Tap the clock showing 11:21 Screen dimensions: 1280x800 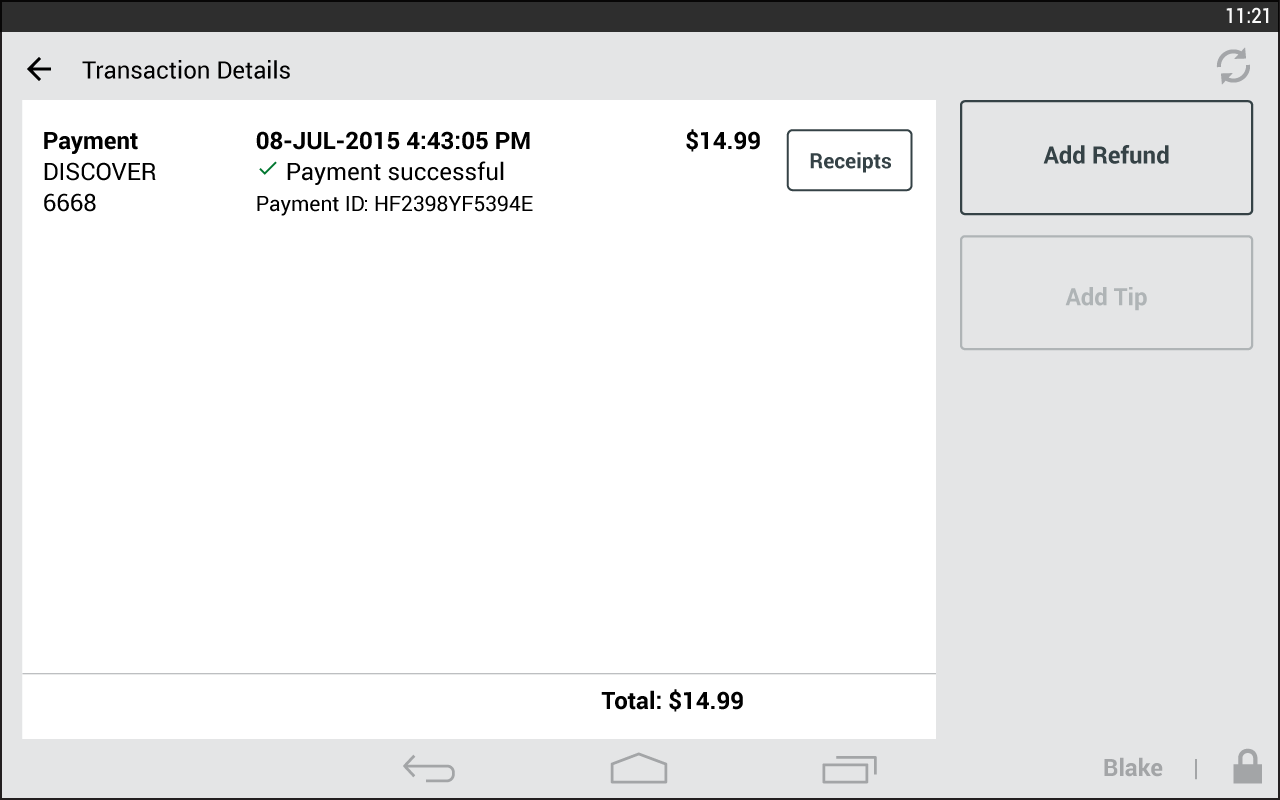point(1247,16)
